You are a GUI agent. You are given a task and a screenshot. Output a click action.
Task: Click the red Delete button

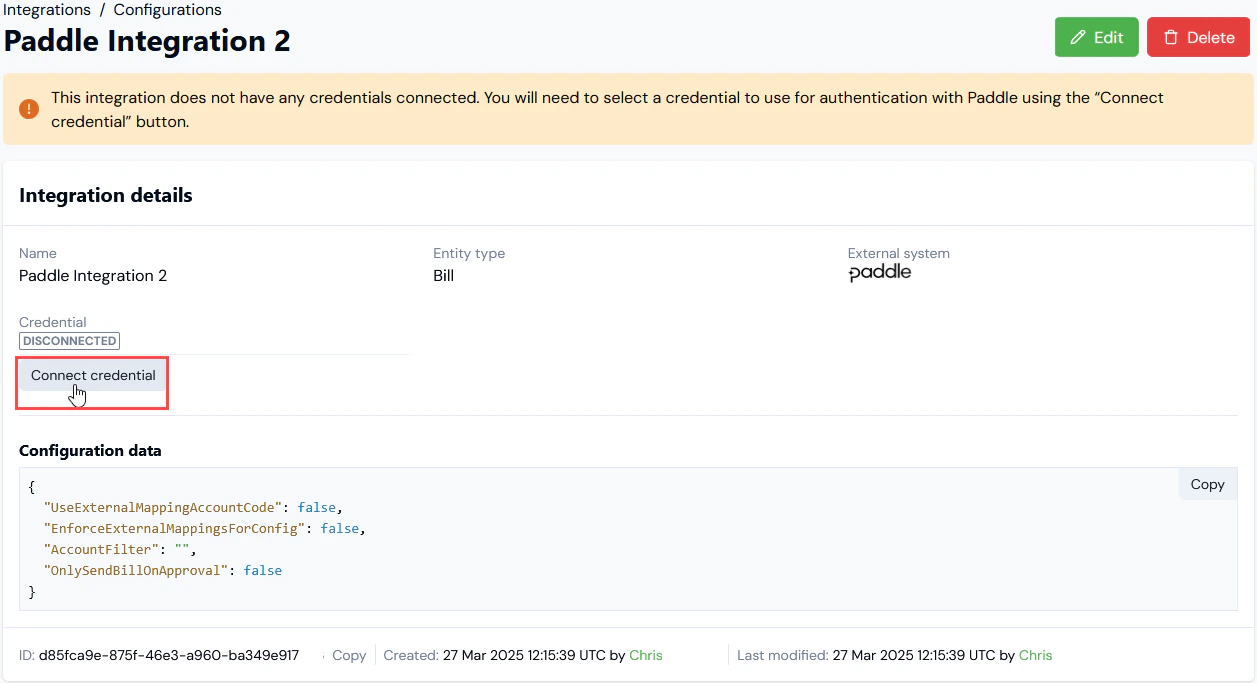[x=1198, y=37]
